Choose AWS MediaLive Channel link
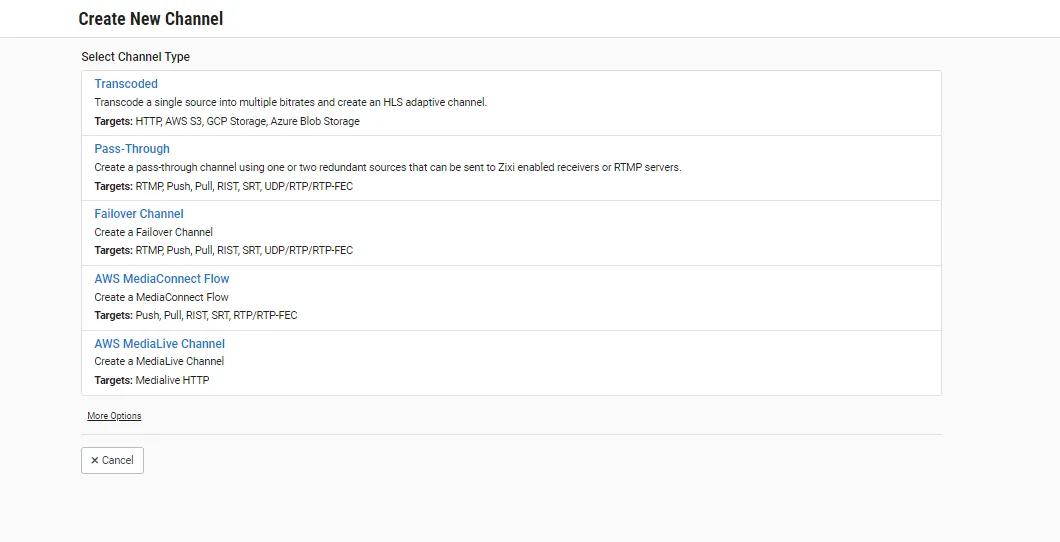The height and width of the screenshot is (542, 1060). [160, 344]
